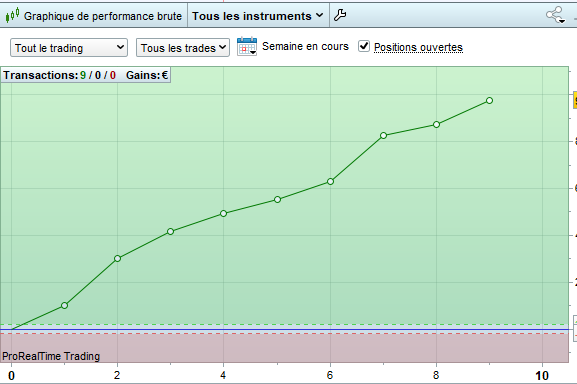Click the Graphique de performance brute title
Screen dimensions: 577x384
point(103,16)
